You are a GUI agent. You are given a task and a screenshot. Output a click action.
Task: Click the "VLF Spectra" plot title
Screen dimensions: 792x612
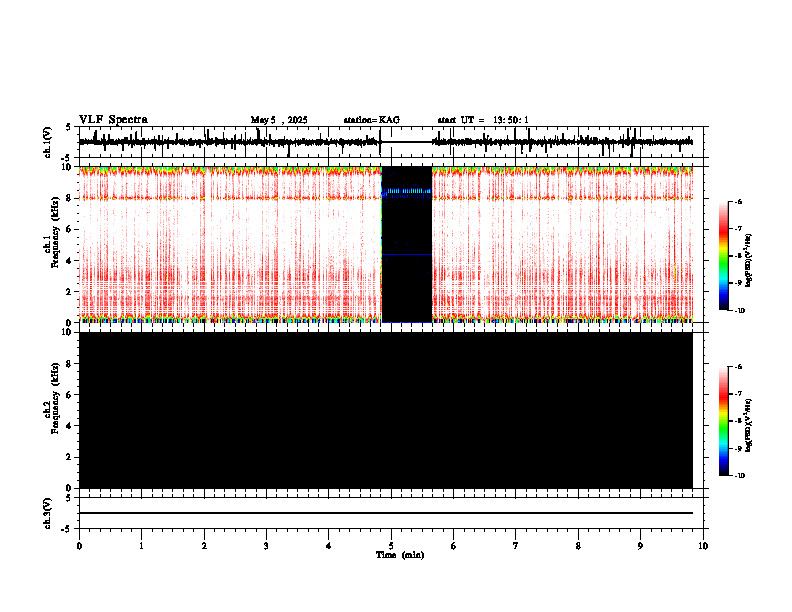pyautogui.click(x=113, y=120)
